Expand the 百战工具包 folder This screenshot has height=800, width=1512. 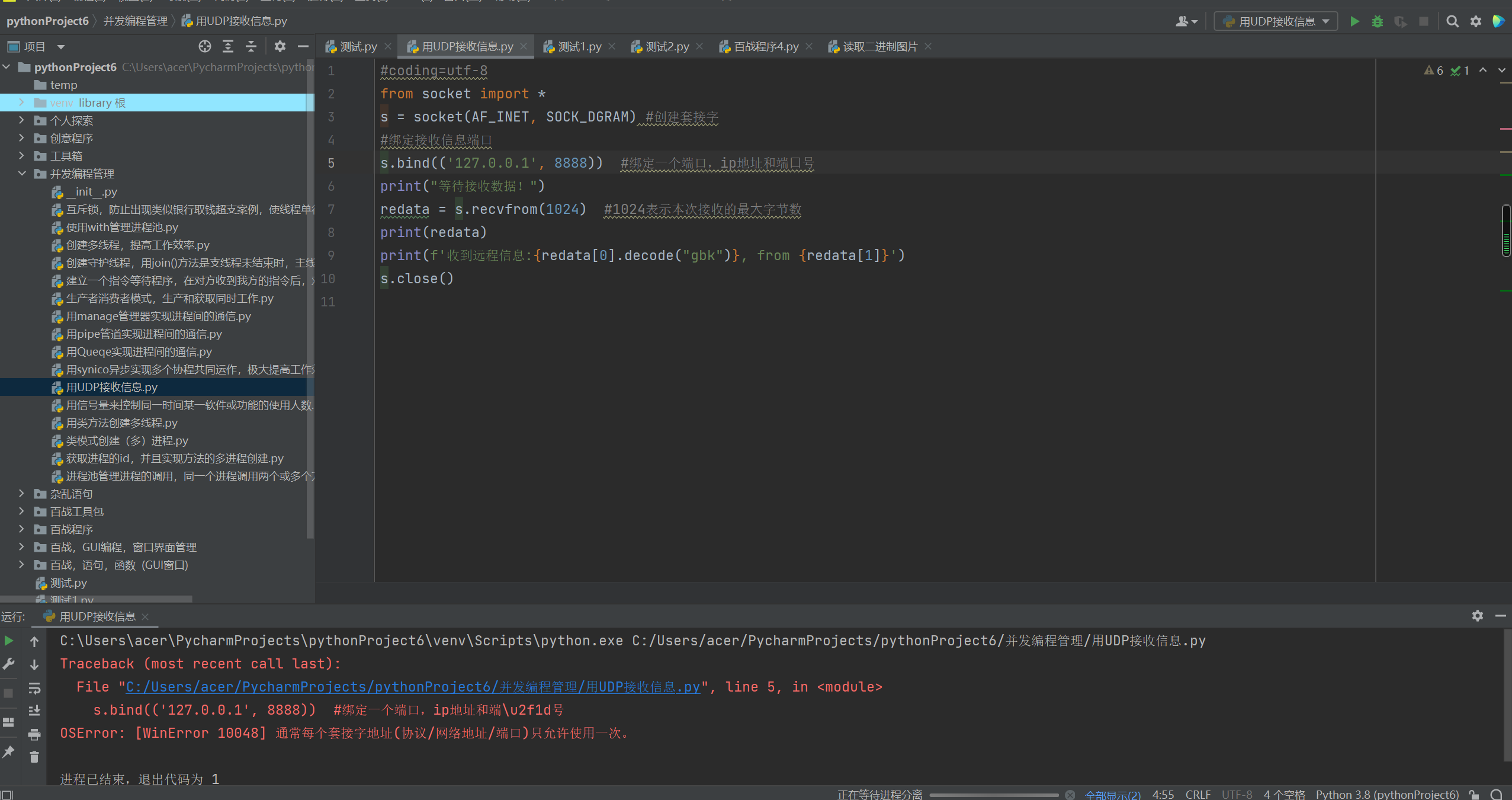[22, 511]
